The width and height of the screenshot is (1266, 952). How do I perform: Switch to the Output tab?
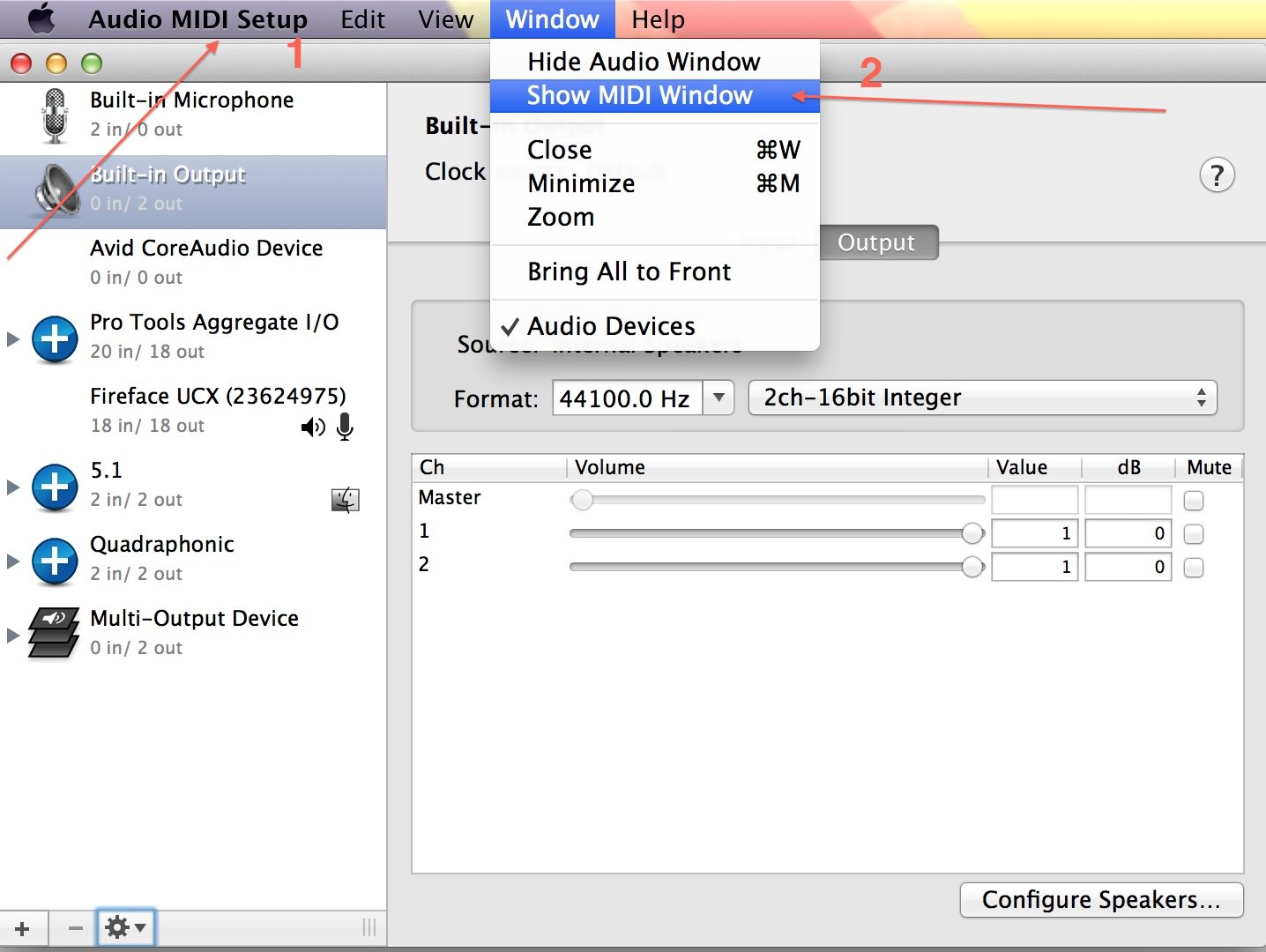pos(877,242)
